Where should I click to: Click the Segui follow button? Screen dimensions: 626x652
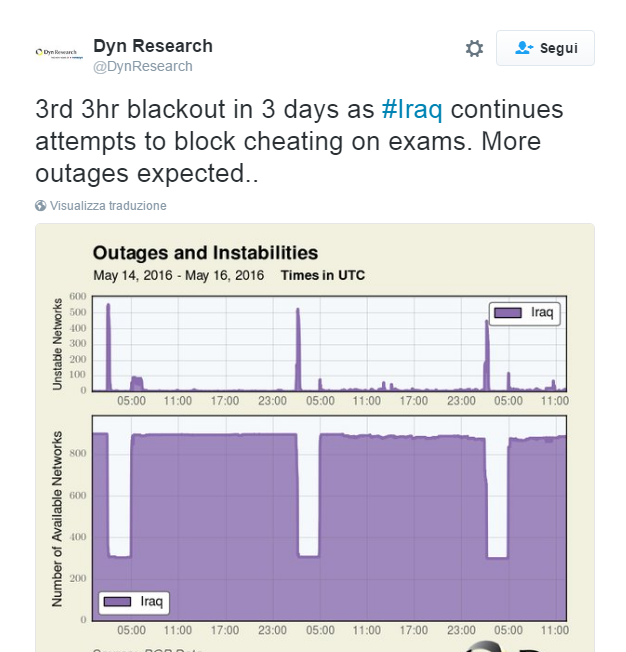point(545,48)
